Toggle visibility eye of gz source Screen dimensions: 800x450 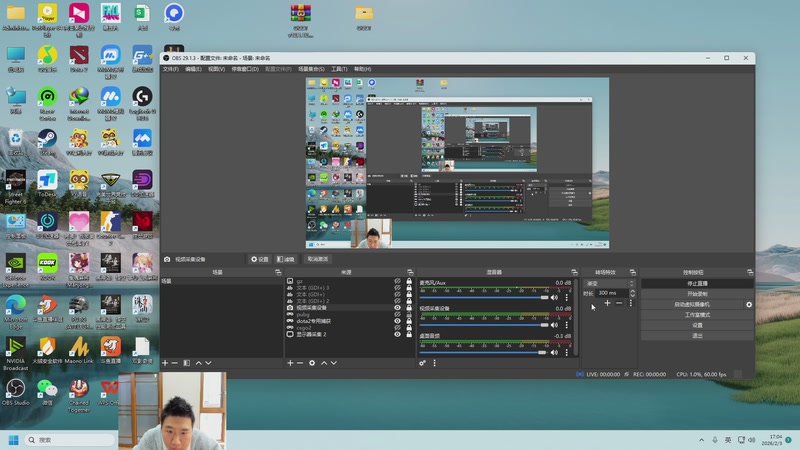pyautogui.click(x=397, y=281)
